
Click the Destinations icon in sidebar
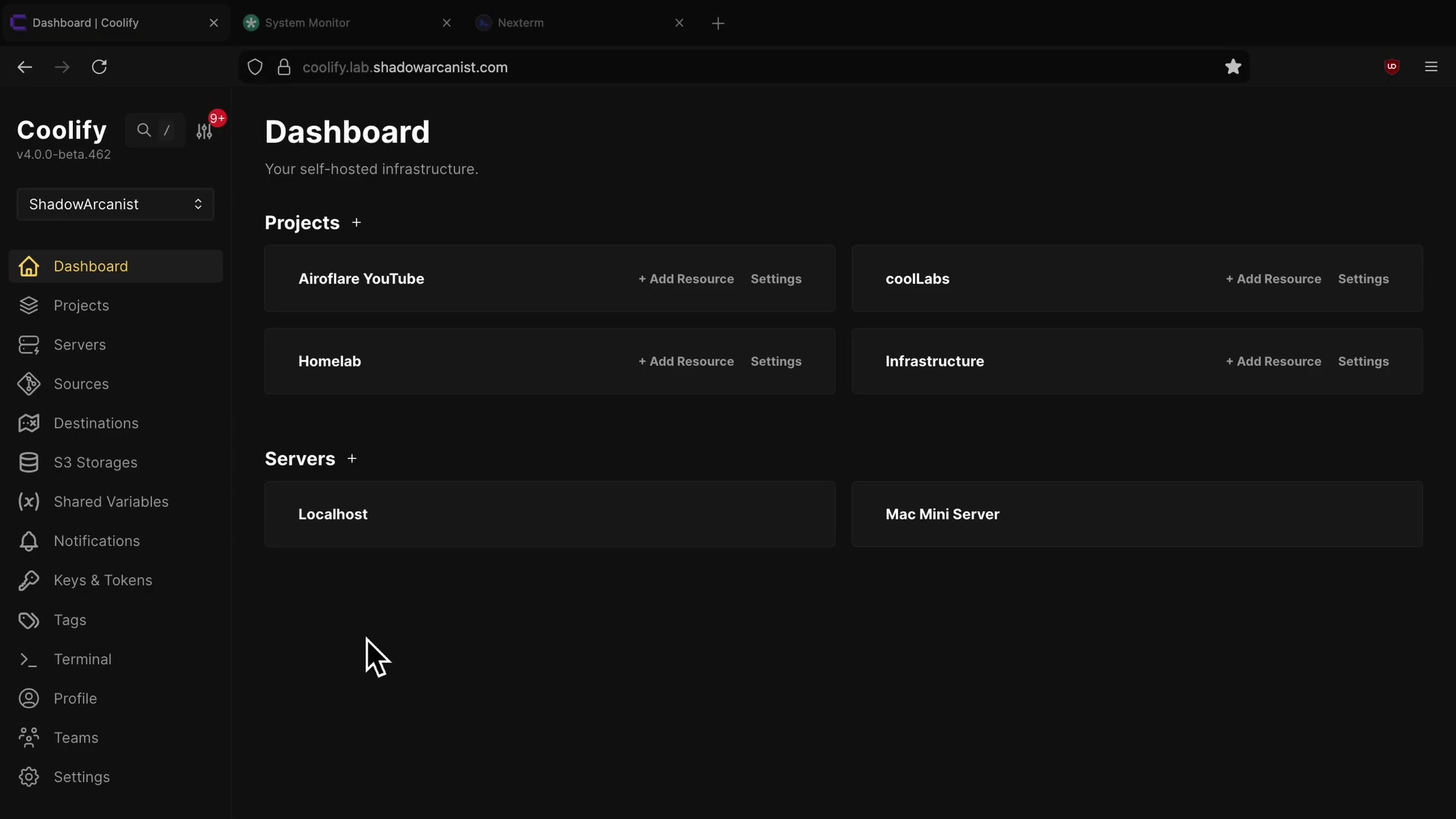[29, 423]
